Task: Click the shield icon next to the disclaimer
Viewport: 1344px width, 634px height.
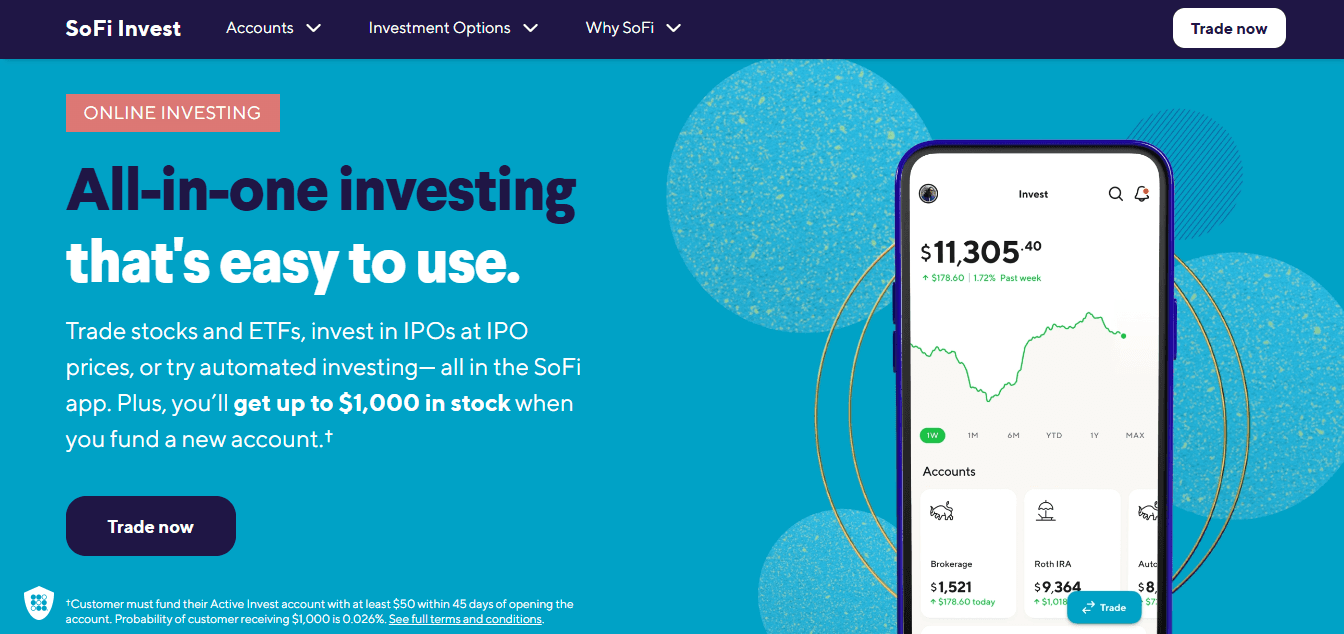Action: pyautogui.click(x=38, y=603)
